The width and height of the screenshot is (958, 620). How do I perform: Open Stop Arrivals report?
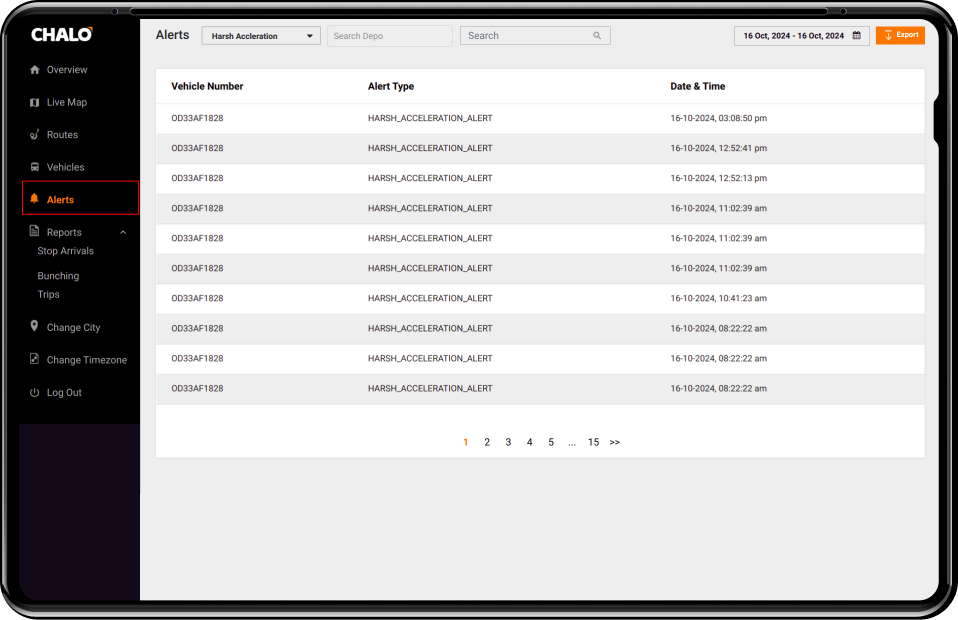66,251
